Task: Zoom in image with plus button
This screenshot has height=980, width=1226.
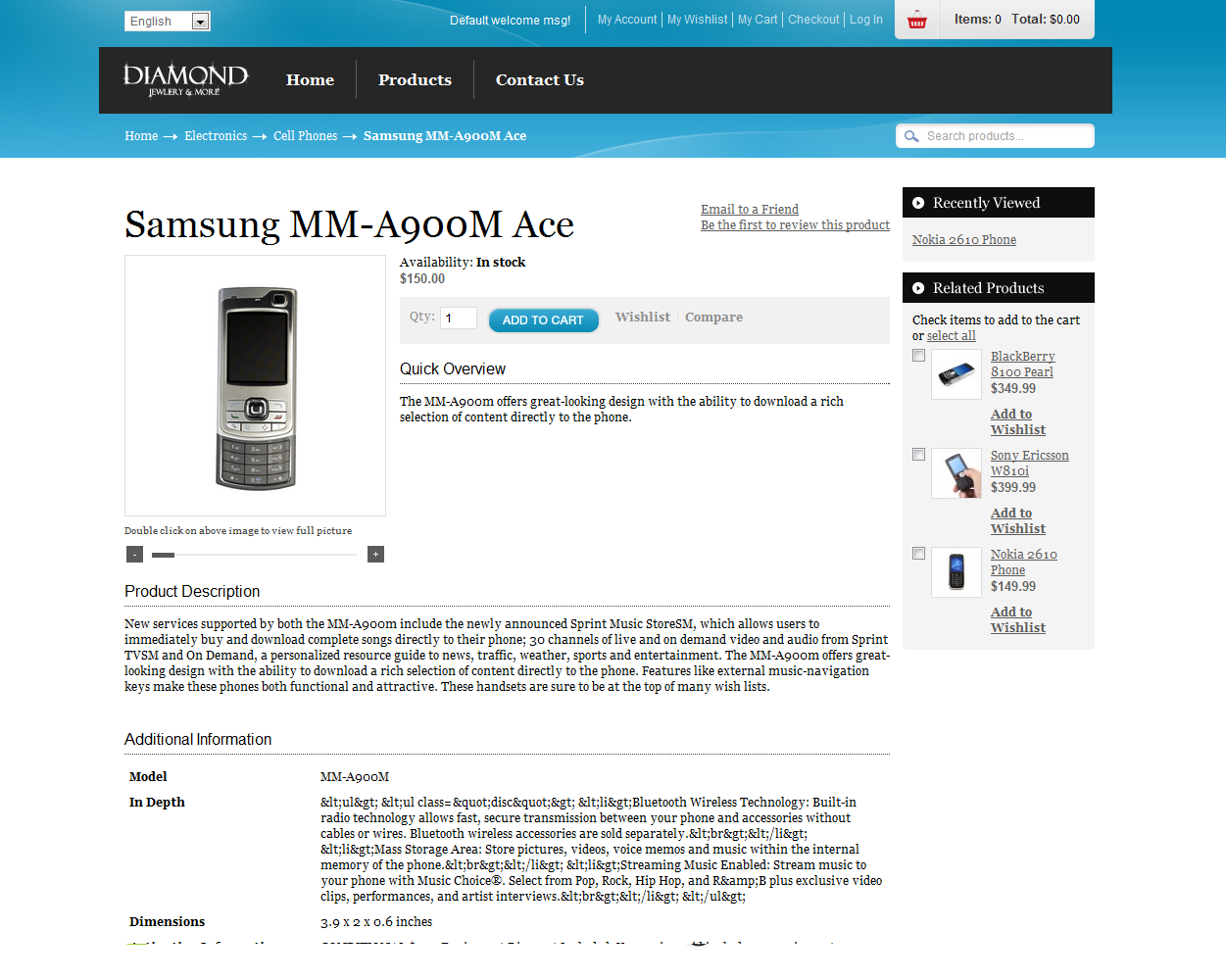Action: point(375,555)
